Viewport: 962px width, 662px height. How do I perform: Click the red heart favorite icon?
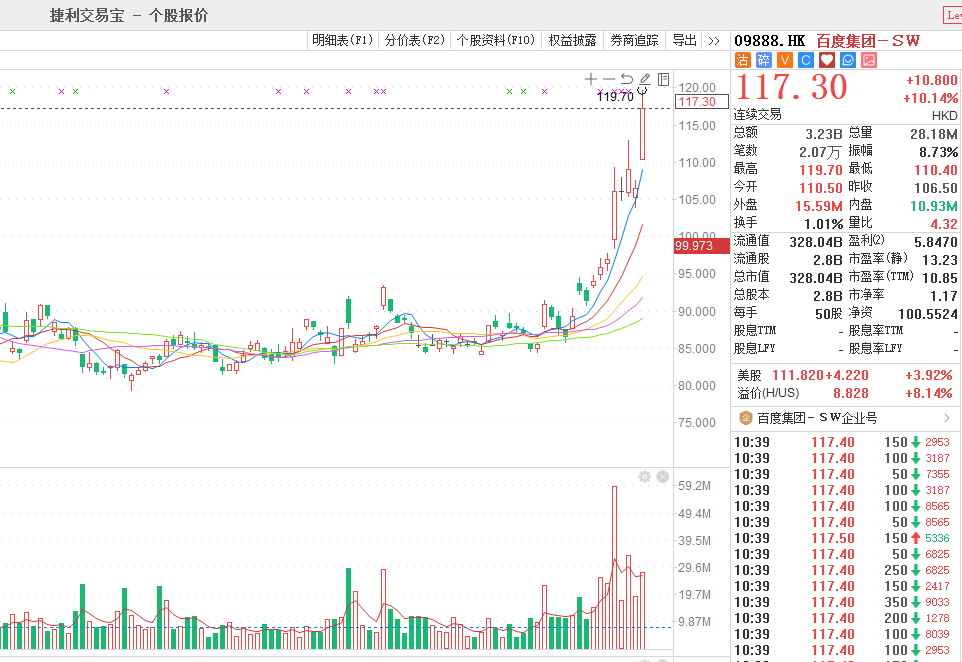point(826,60)
